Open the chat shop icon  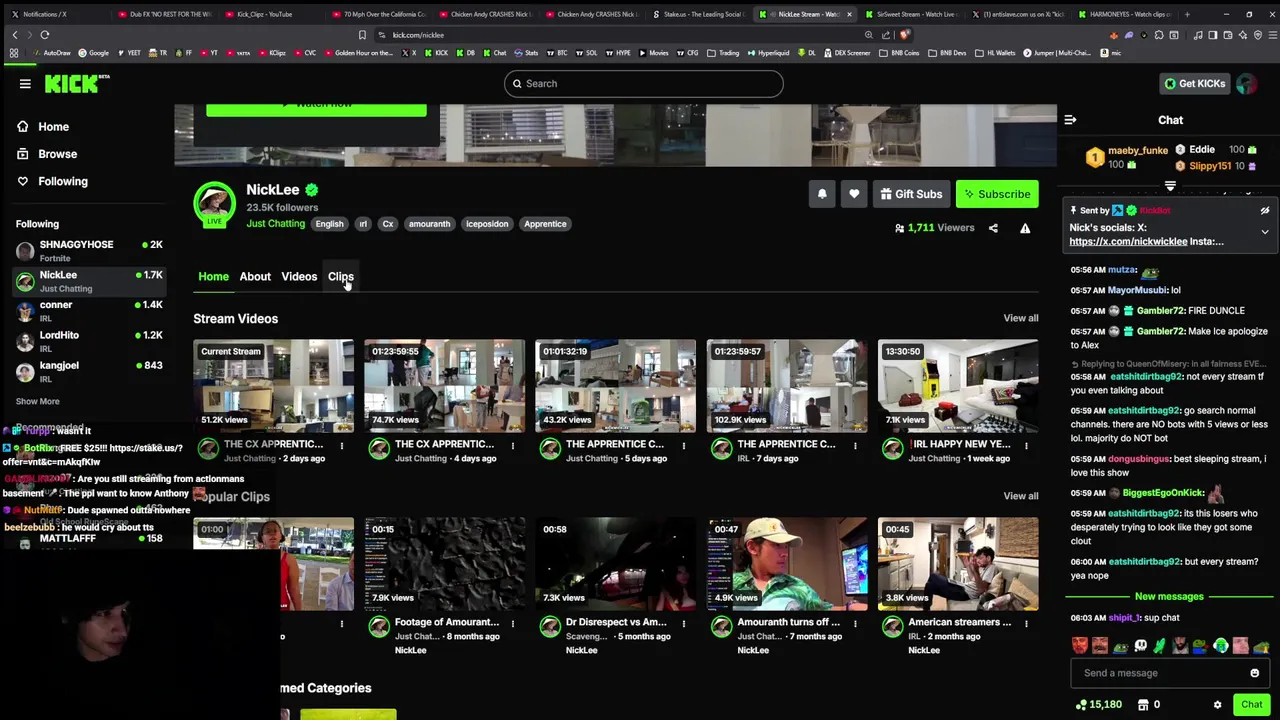tap(1141, 705)
